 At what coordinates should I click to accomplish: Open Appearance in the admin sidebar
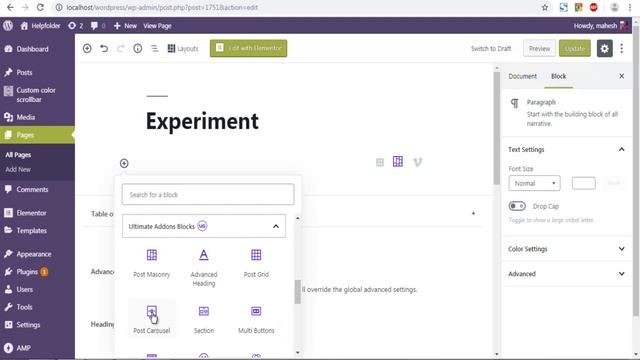[x=34, y=254]
